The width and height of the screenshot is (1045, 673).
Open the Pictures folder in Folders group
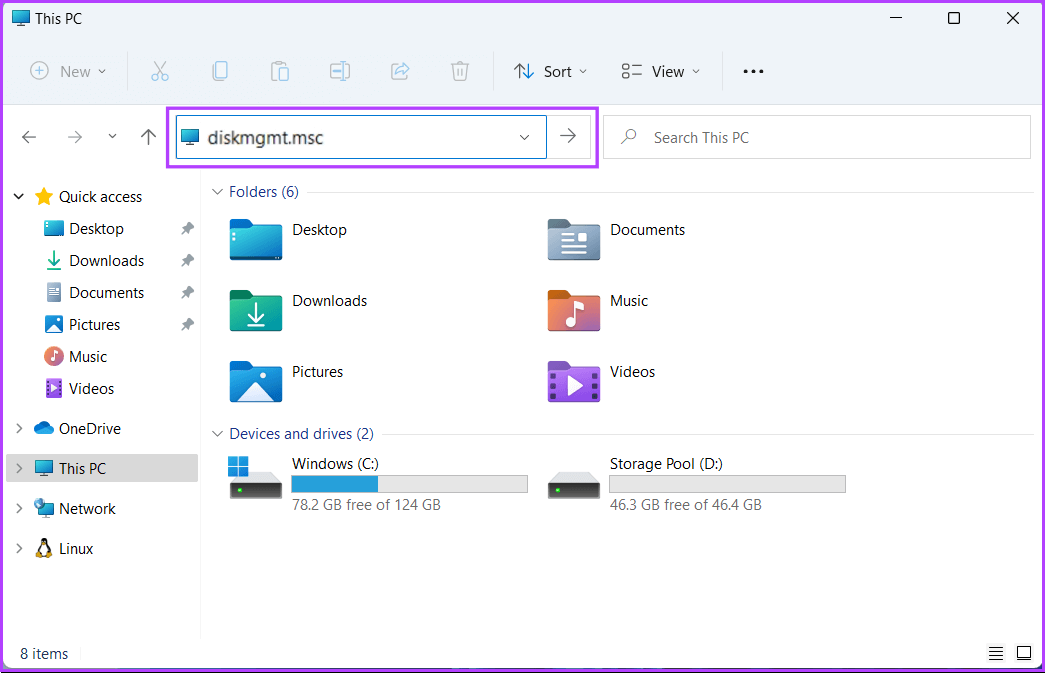click(x=256, y=382)
